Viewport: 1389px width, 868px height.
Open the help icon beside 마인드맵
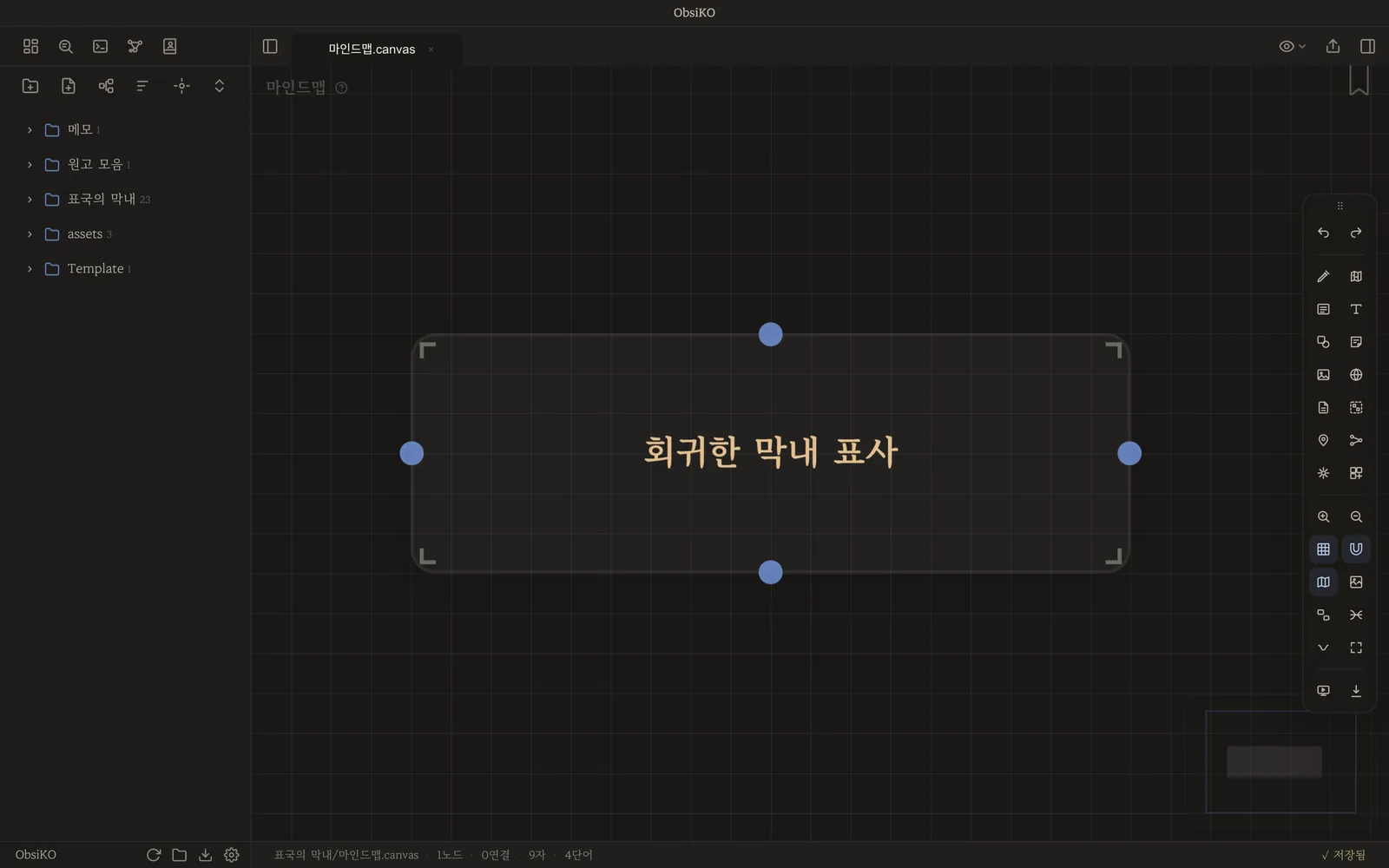click(341, 88)
